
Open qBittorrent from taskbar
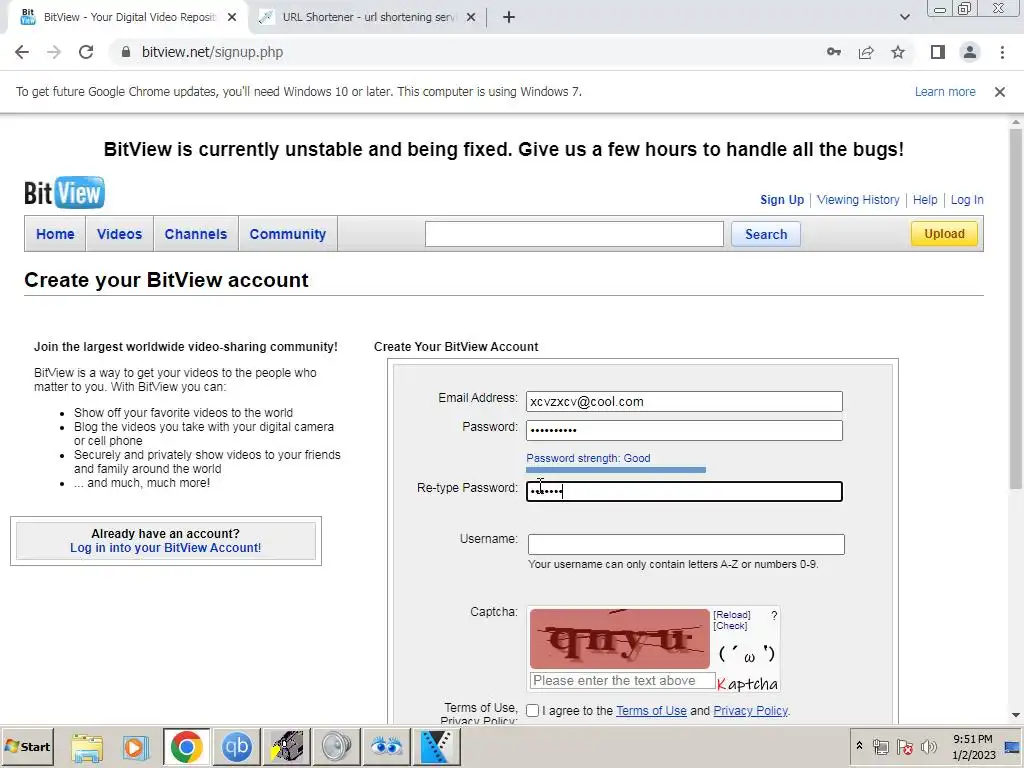[236, 747]
